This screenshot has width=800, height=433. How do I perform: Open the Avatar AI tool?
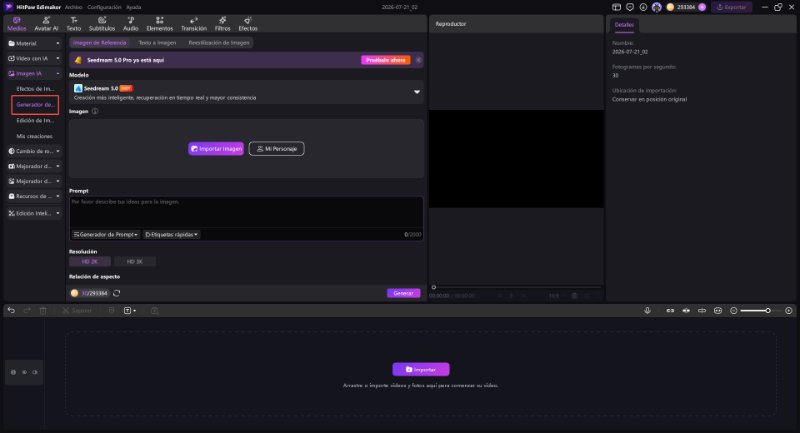coord(46,23)
